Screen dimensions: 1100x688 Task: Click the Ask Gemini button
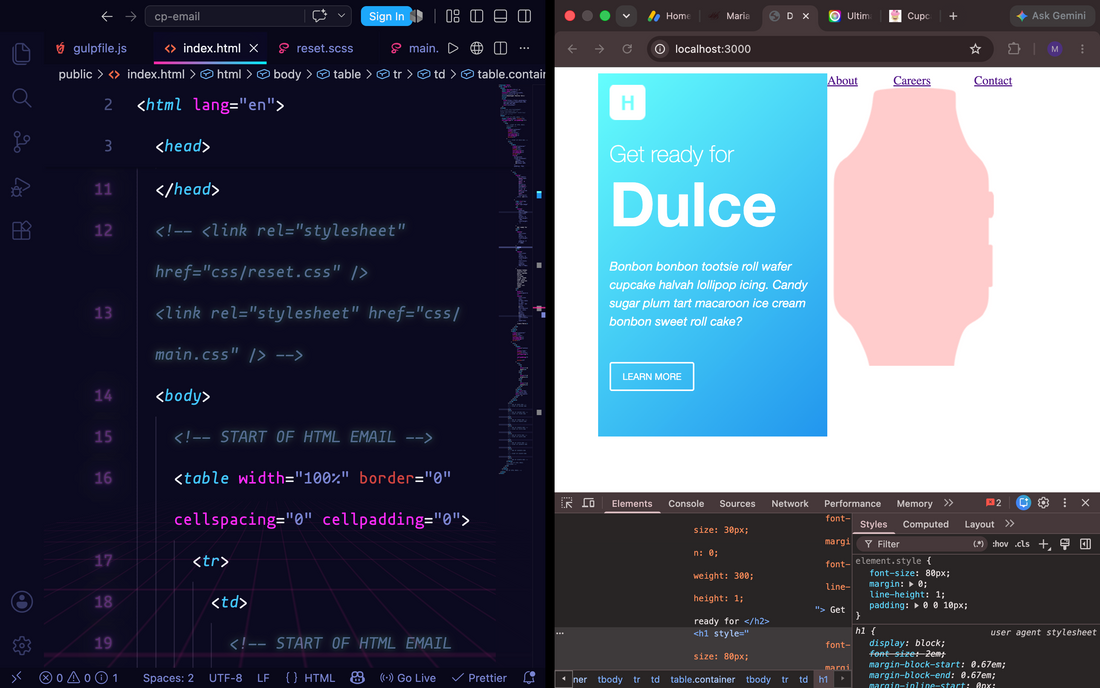point(1051,15)
